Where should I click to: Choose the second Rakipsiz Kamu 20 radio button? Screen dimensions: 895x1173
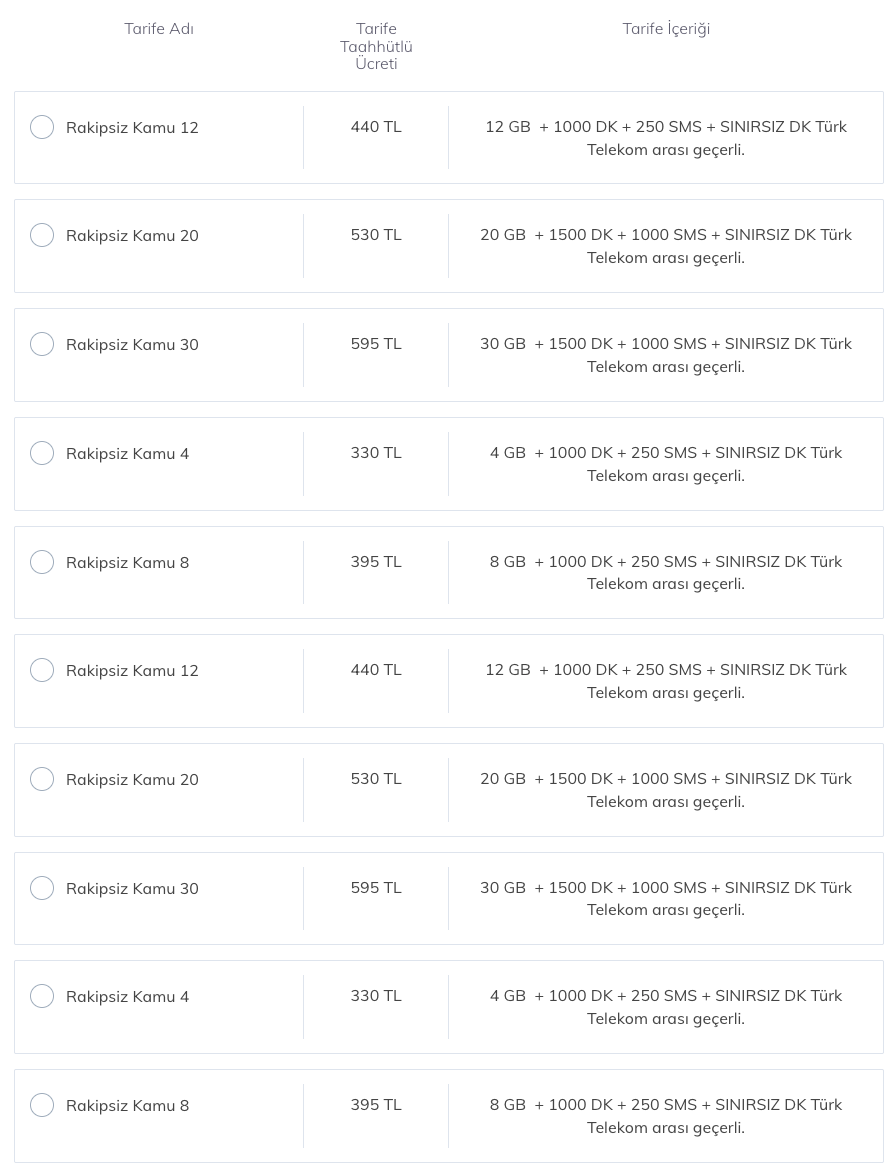(42, 780)
